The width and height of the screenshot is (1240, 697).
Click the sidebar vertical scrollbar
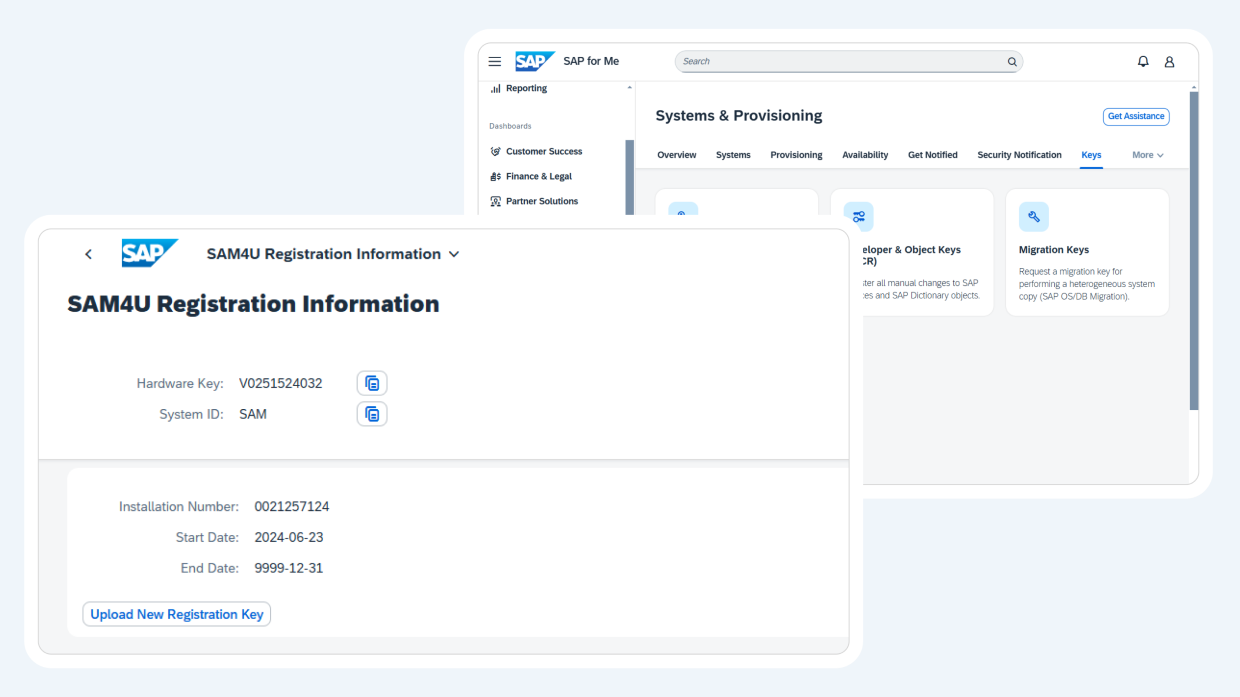point(630,177)
